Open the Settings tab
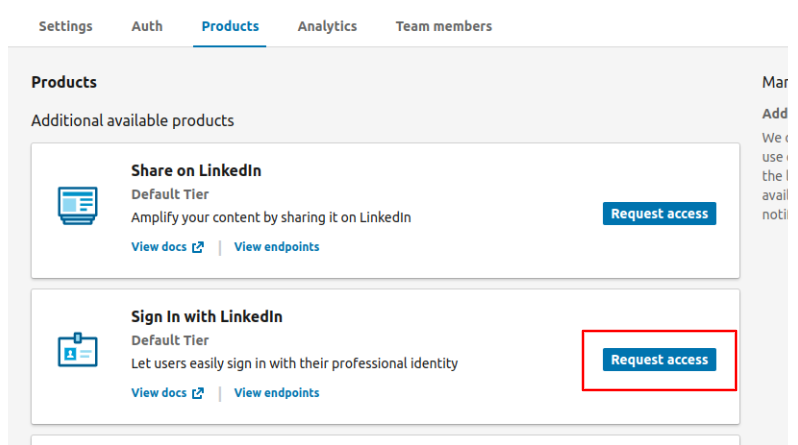Viewport: 798px width, 445px height. click(x=65, y=26)
